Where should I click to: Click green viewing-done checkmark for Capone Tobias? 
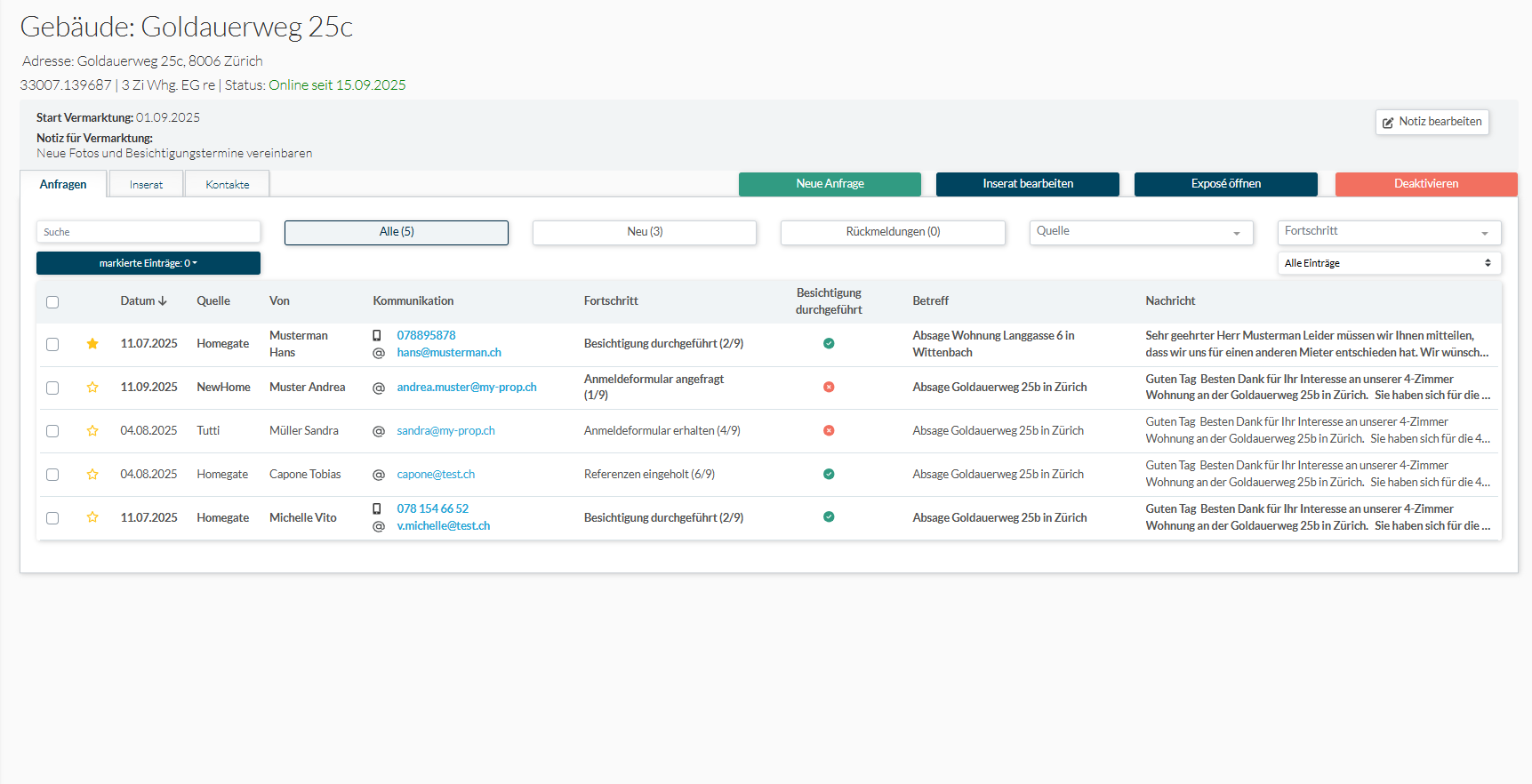tap(829, 475)
